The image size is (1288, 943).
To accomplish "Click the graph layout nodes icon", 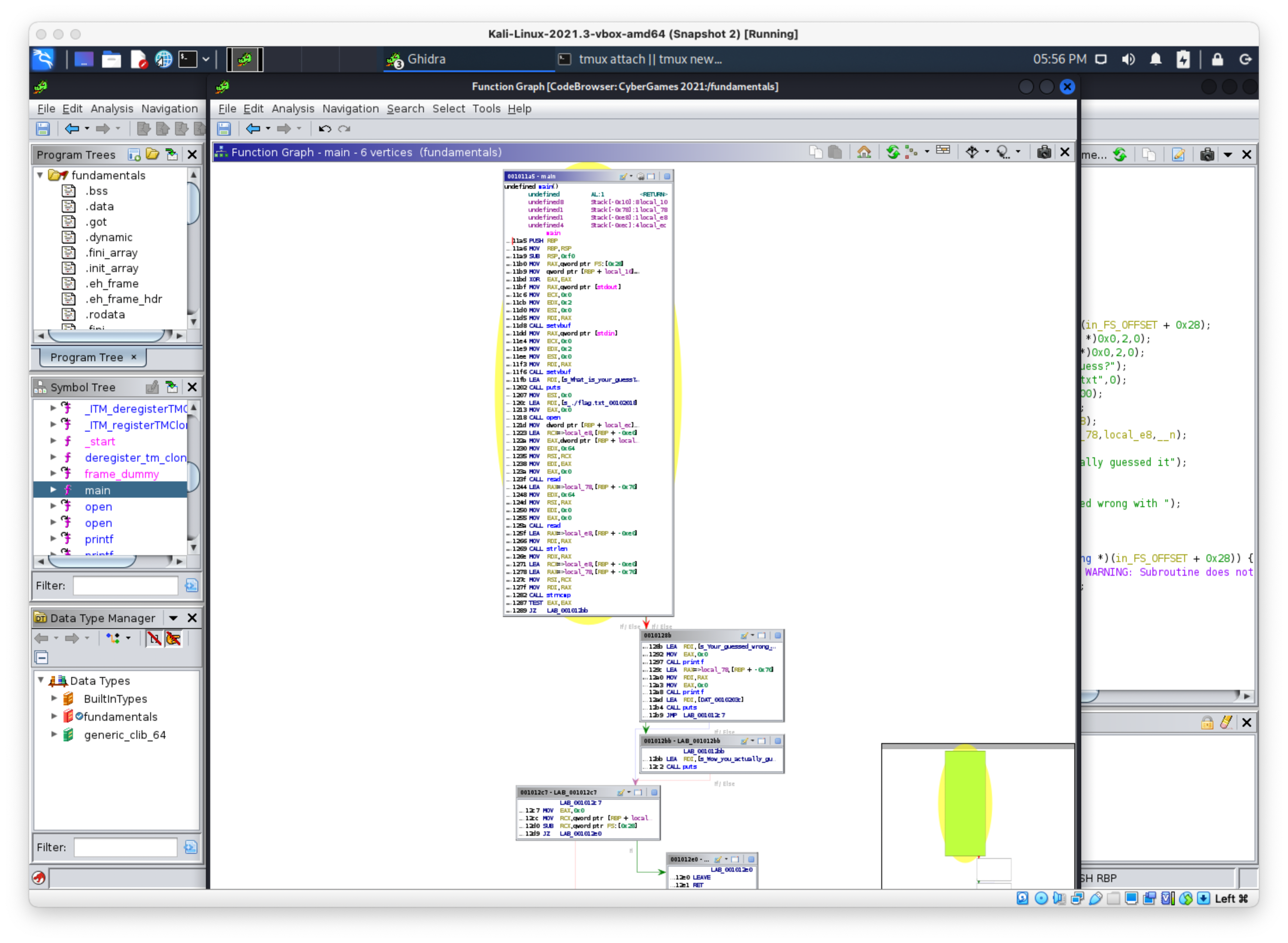I will (x=912, y=152).
